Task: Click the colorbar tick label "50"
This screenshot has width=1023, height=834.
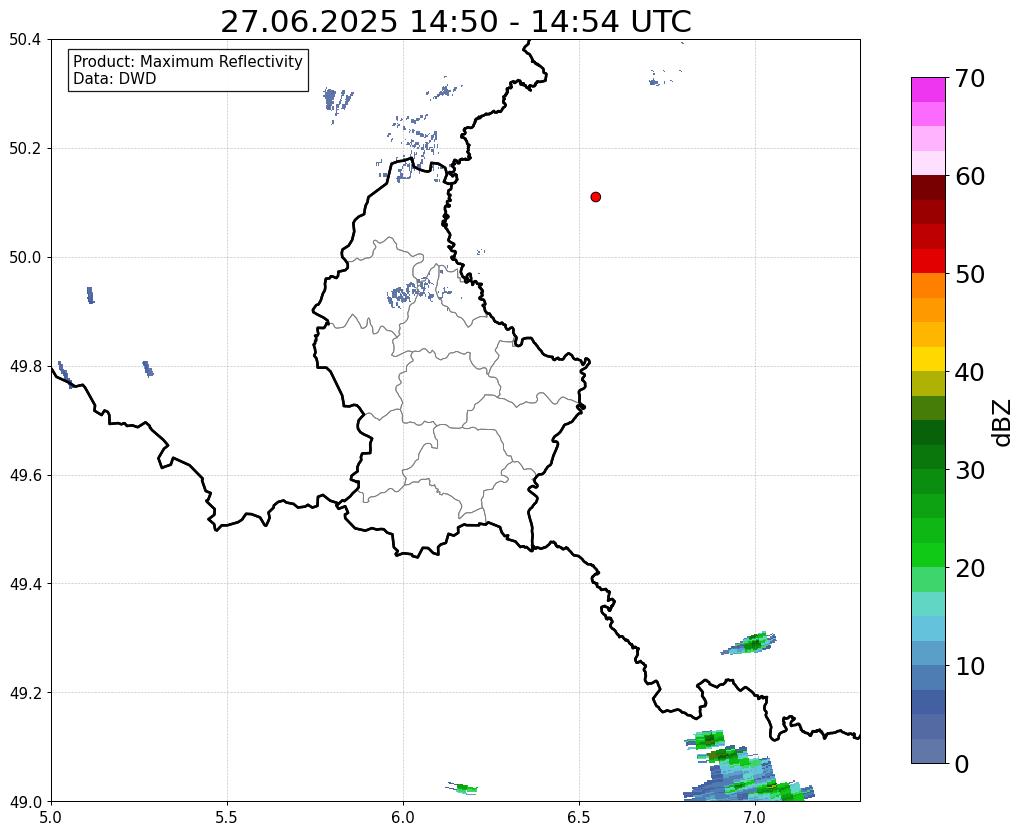Action: (x=970, y=274)
